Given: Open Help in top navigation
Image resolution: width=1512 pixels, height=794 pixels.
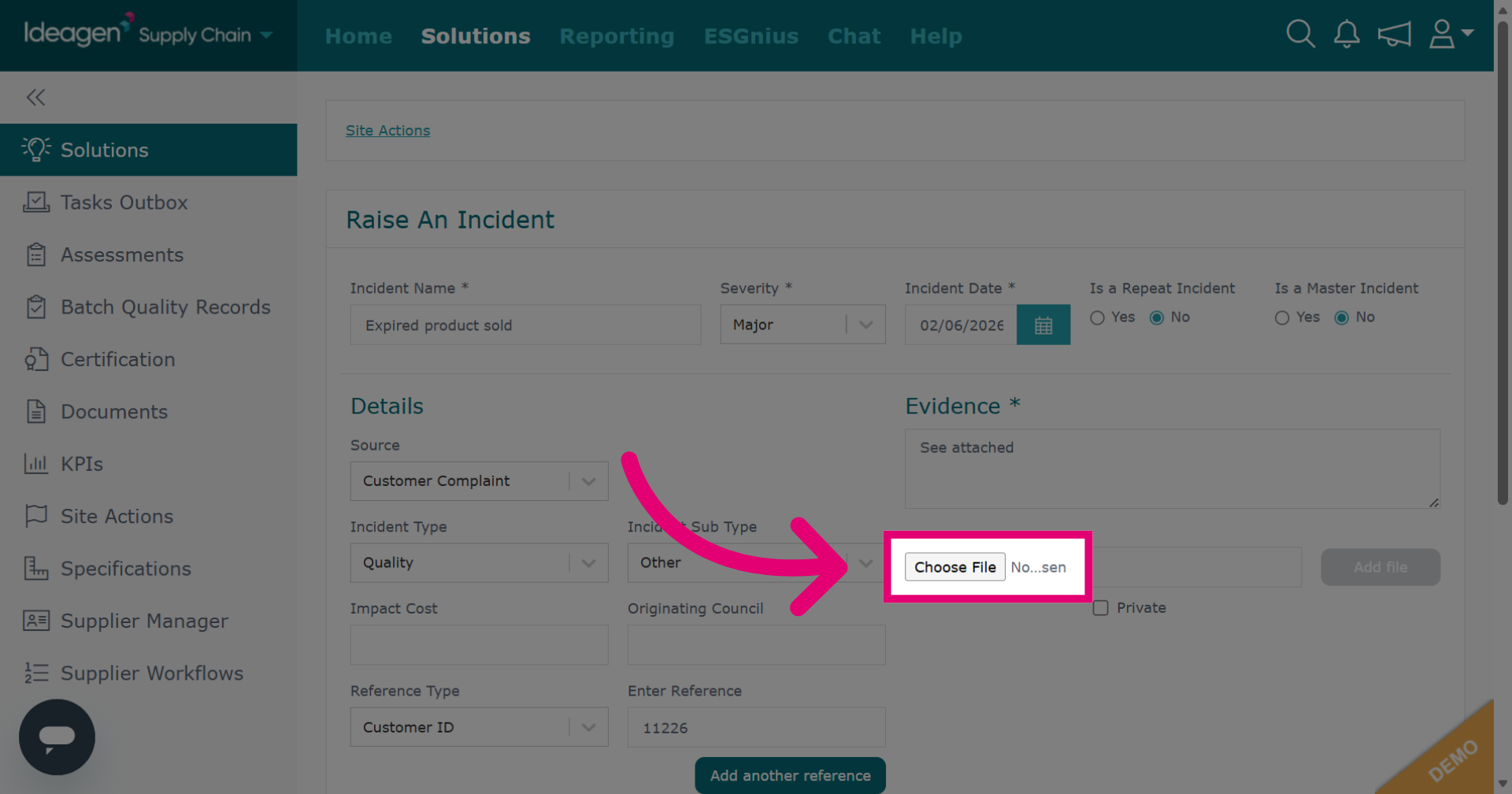Looking at the screenshot, I should (936, 36).
